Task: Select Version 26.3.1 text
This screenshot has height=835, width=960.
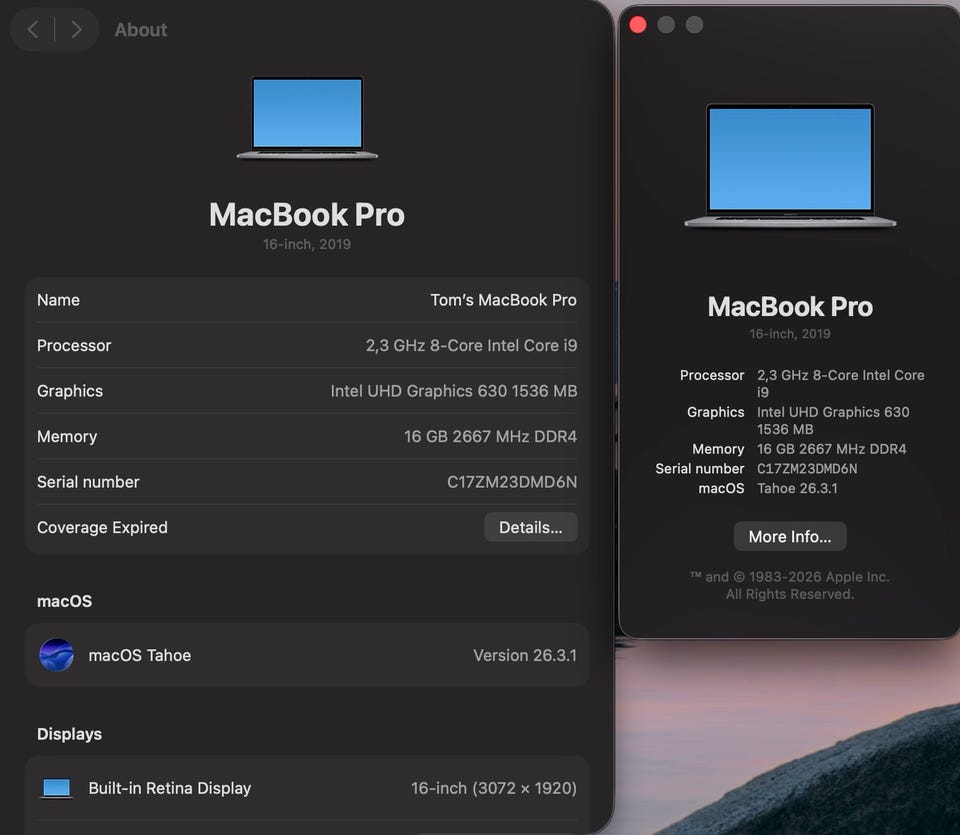Action: (525, 655)
